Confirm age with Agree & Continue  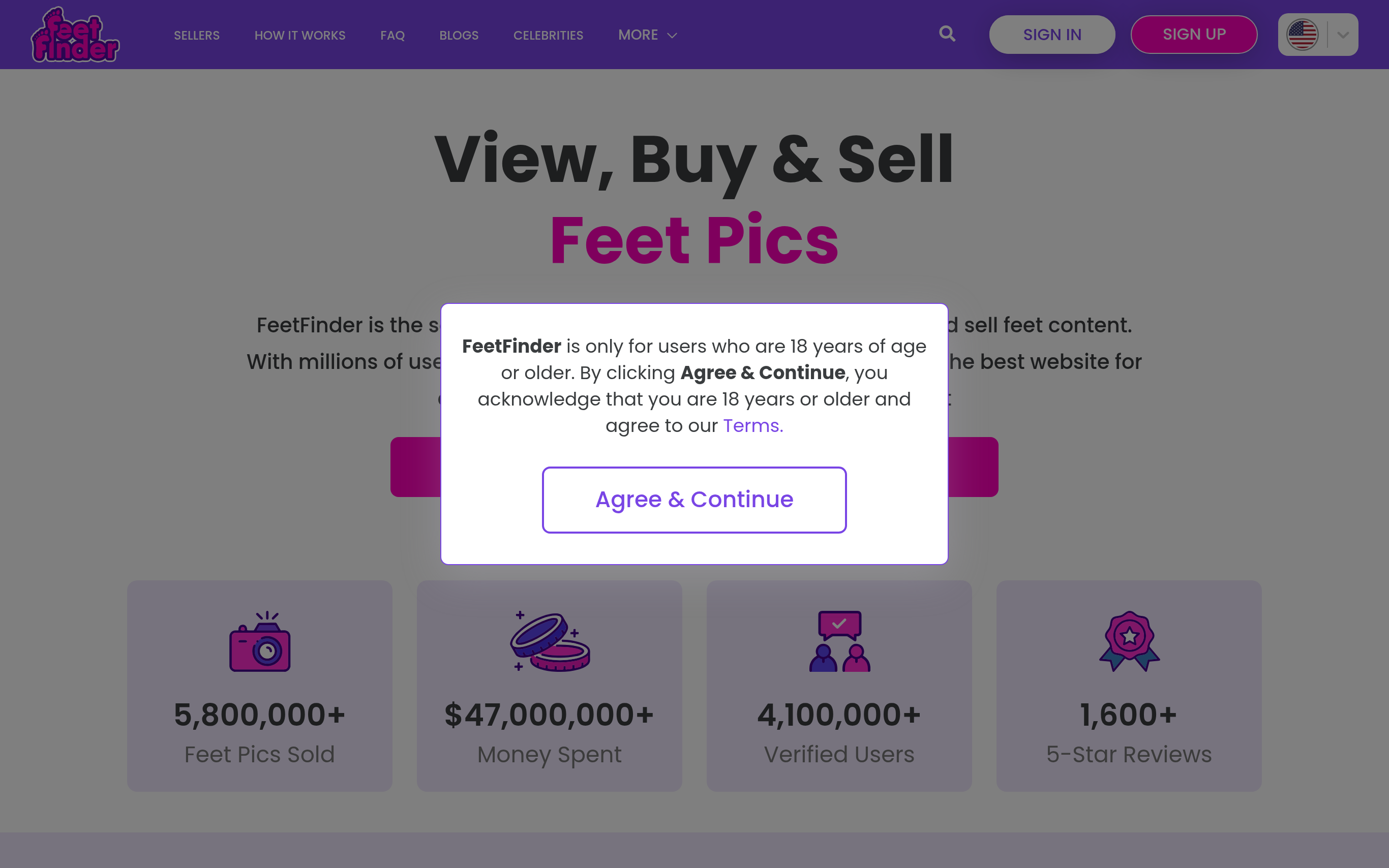693,500
